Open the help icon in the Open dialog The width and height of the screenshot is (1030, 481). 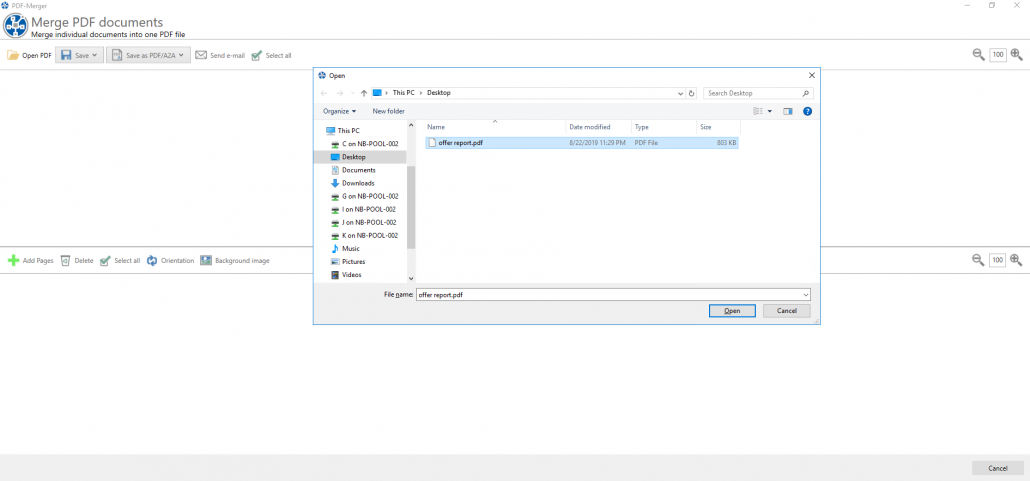pos(808,112)
